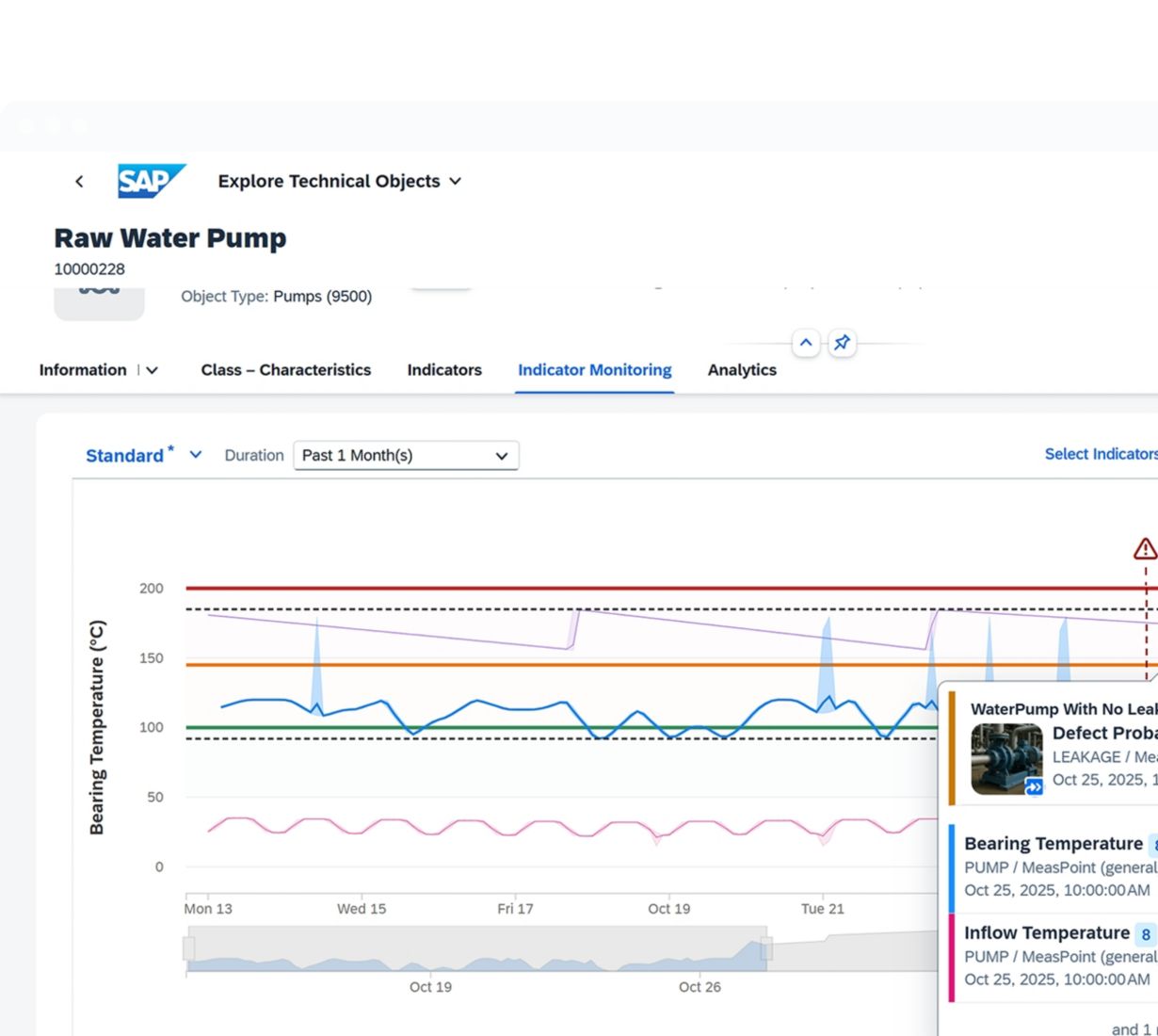Screen dimensions: 1158x1036
Task: Click the SAP logo
Action: pyautogui.click(x=151, y=181)
